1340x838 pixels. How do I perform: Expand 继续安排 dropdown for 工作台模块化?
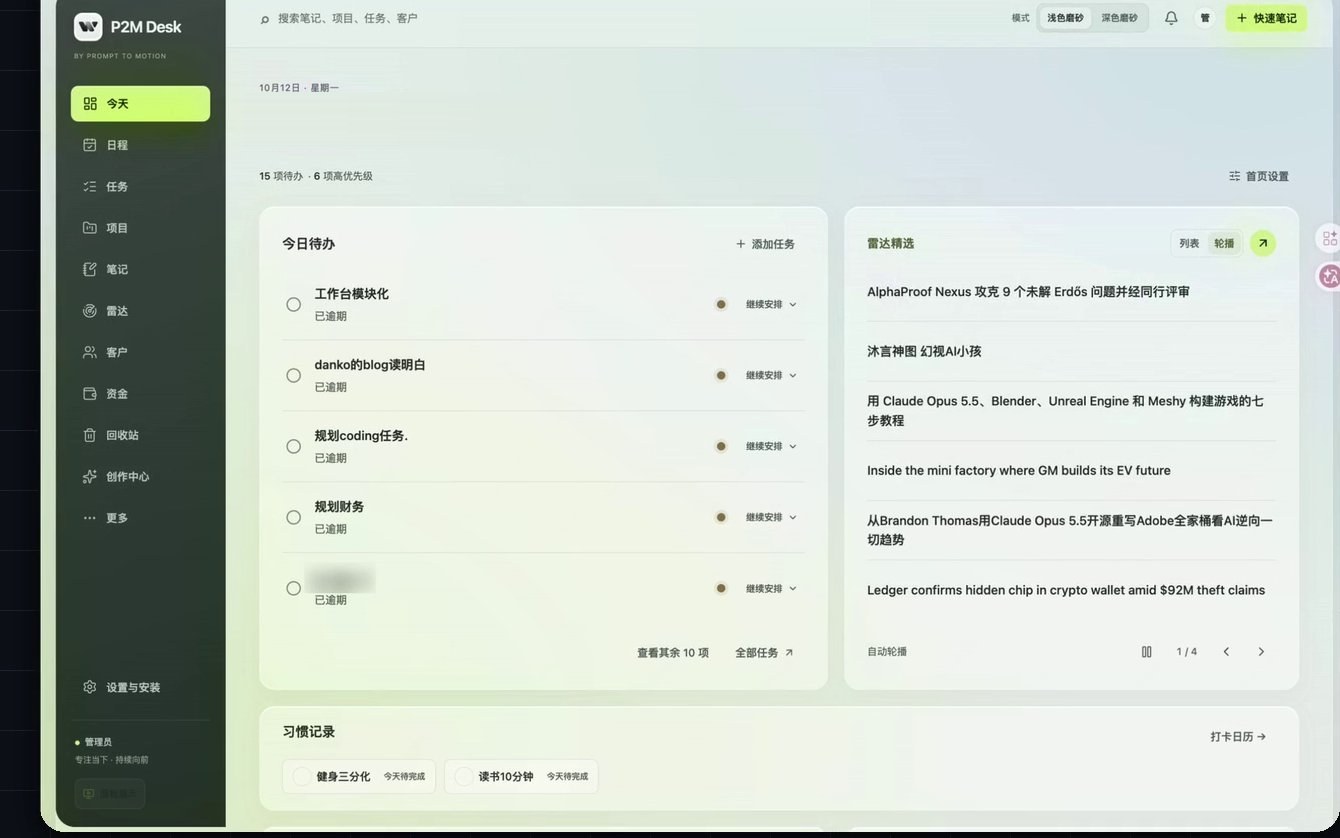[771, 305]
